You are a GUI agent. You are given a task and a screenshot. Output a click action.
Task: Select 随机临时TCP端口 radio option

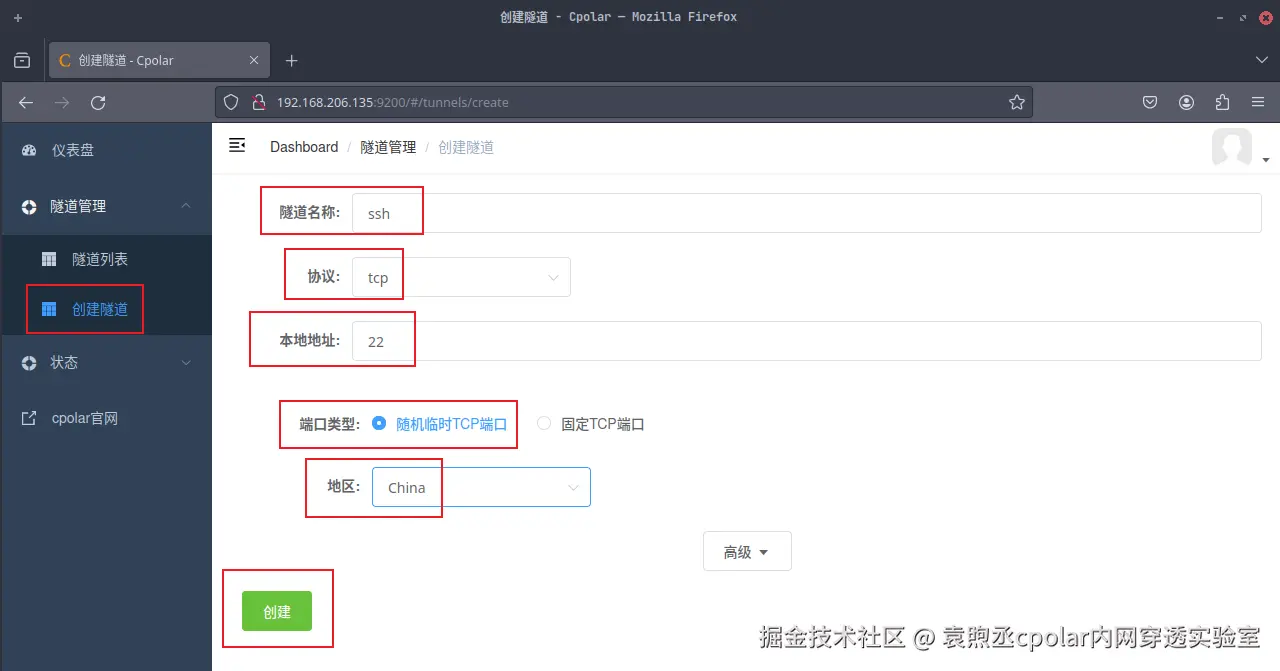440,423
